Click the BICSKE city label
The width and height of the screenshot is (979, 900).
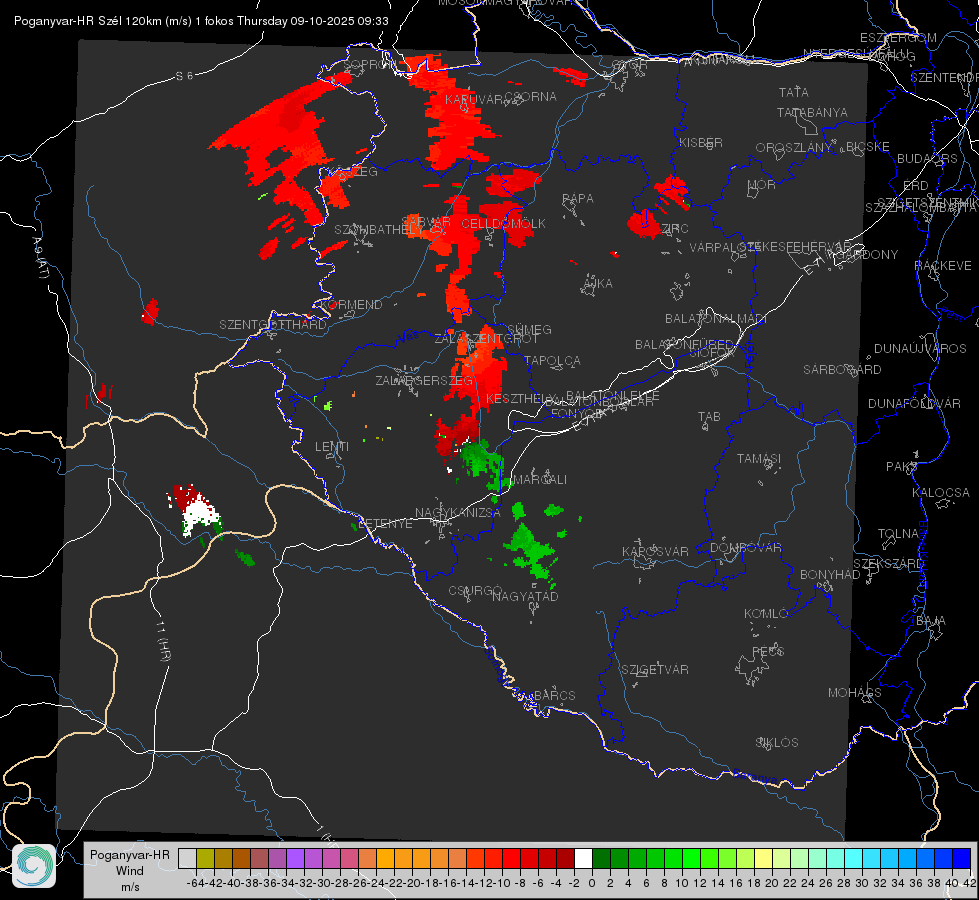[x=868, y=147]
